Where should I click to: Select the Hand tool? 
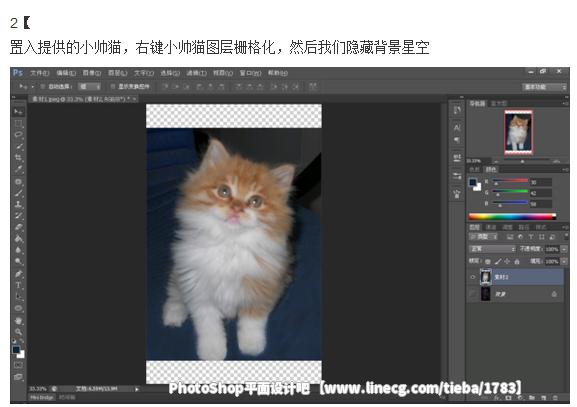click(x=18, y=321)
